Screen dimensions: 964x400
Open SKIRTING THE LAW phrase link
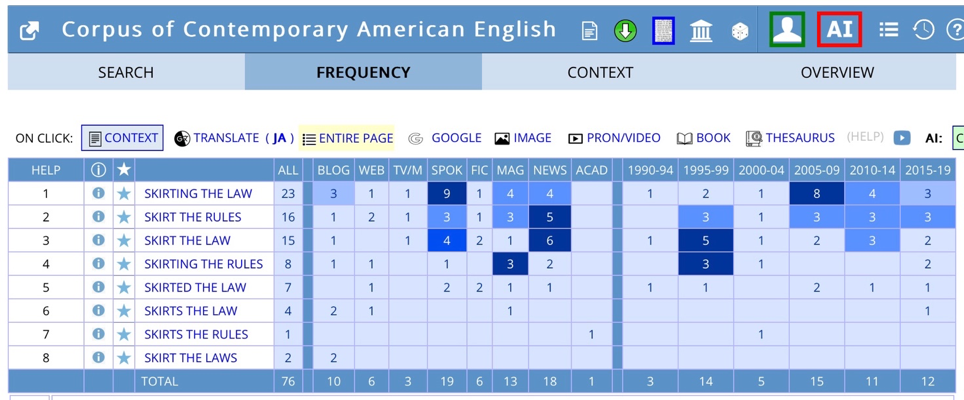click(x=198, y=194)
